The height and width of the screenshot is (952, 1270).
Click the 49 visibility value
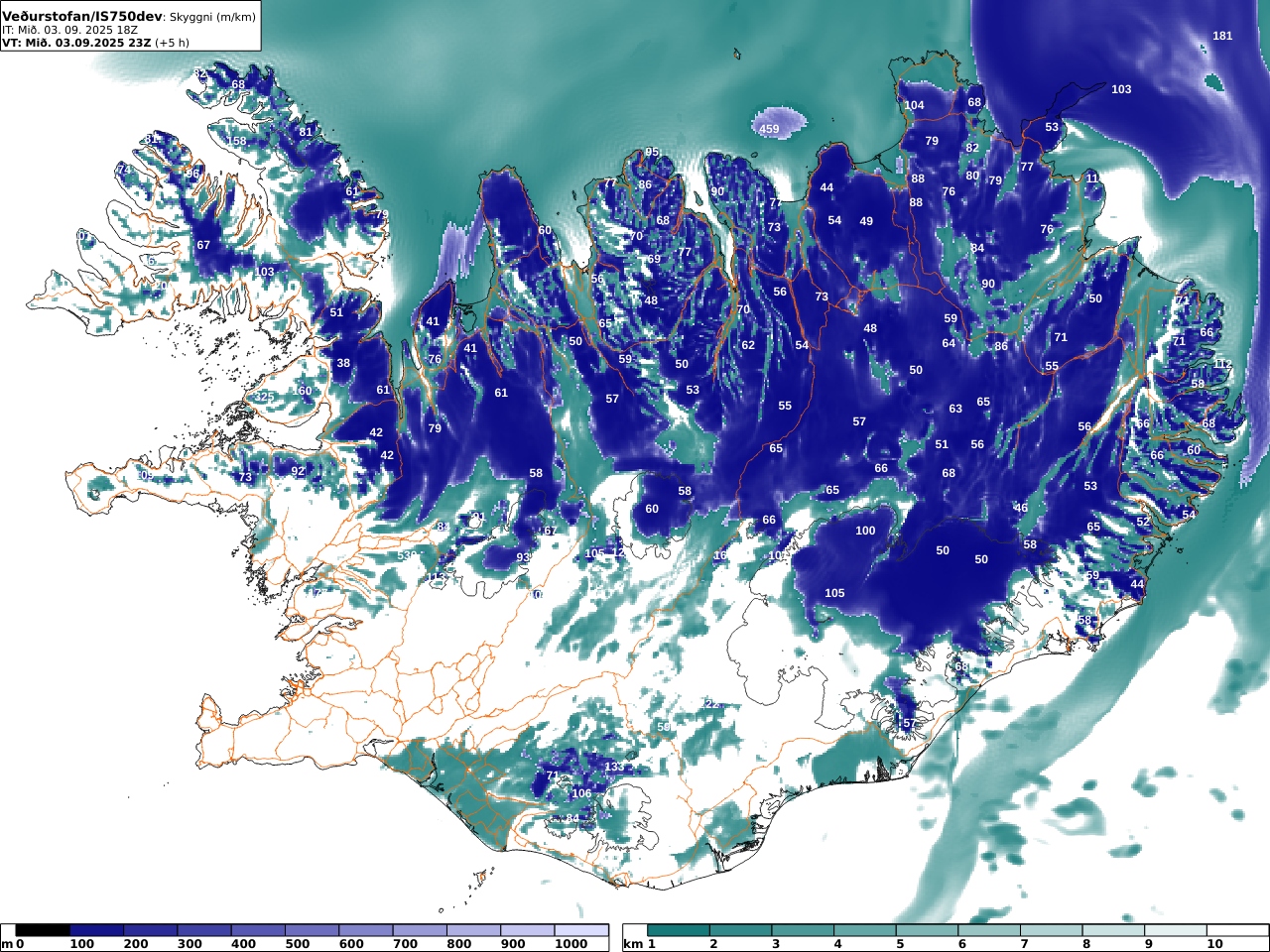pos(866,221)
